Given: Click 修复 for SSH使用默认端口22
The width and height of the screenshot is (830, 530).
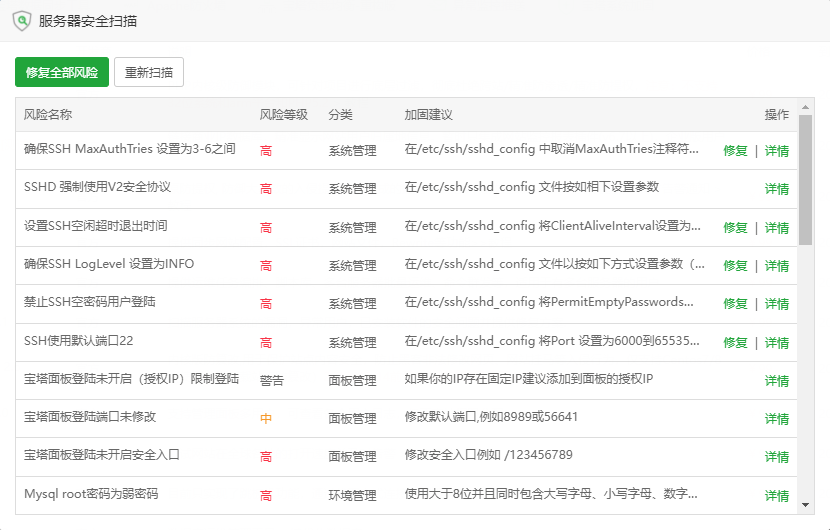Looking at the screenshot, I should pos(735,343).
